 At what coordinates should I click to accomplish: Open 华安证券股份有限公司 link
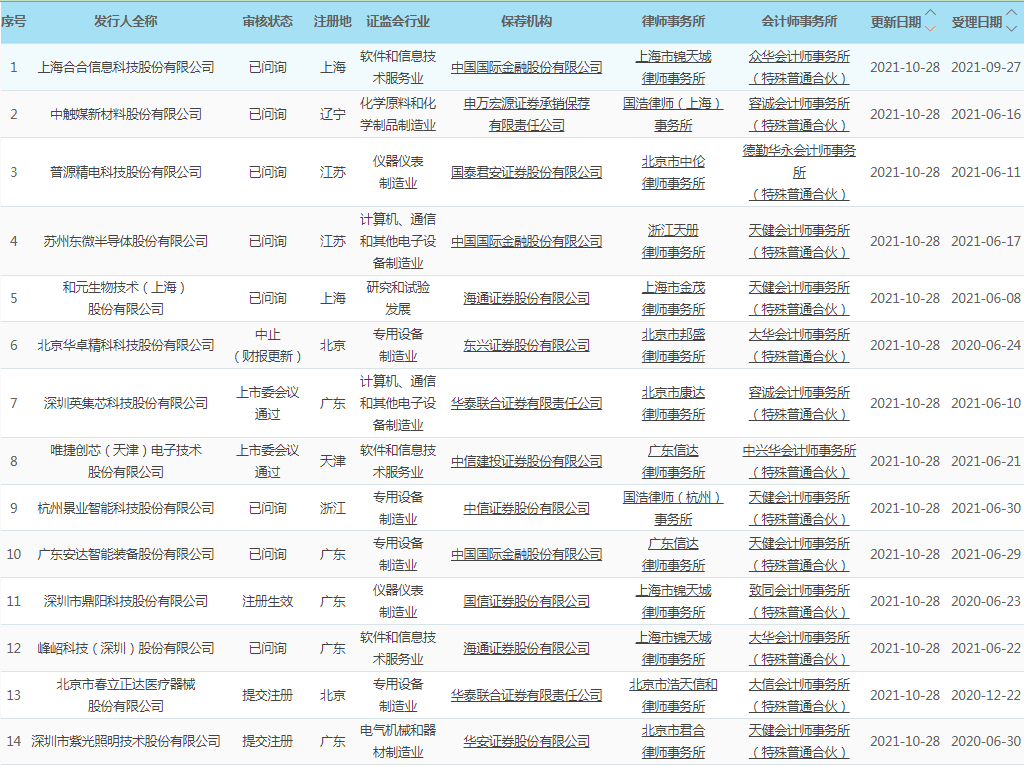526,741
